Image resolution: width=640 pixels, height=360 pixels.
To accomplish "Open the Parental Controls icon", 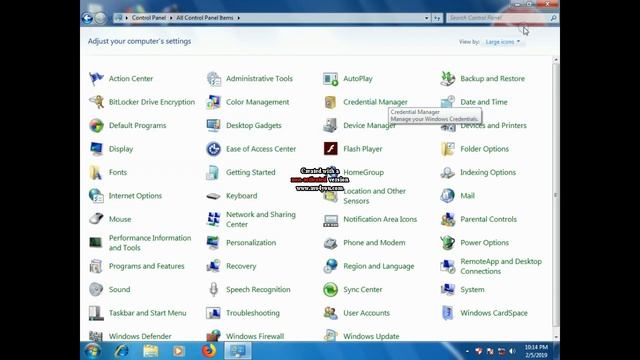I will [448, 219].
